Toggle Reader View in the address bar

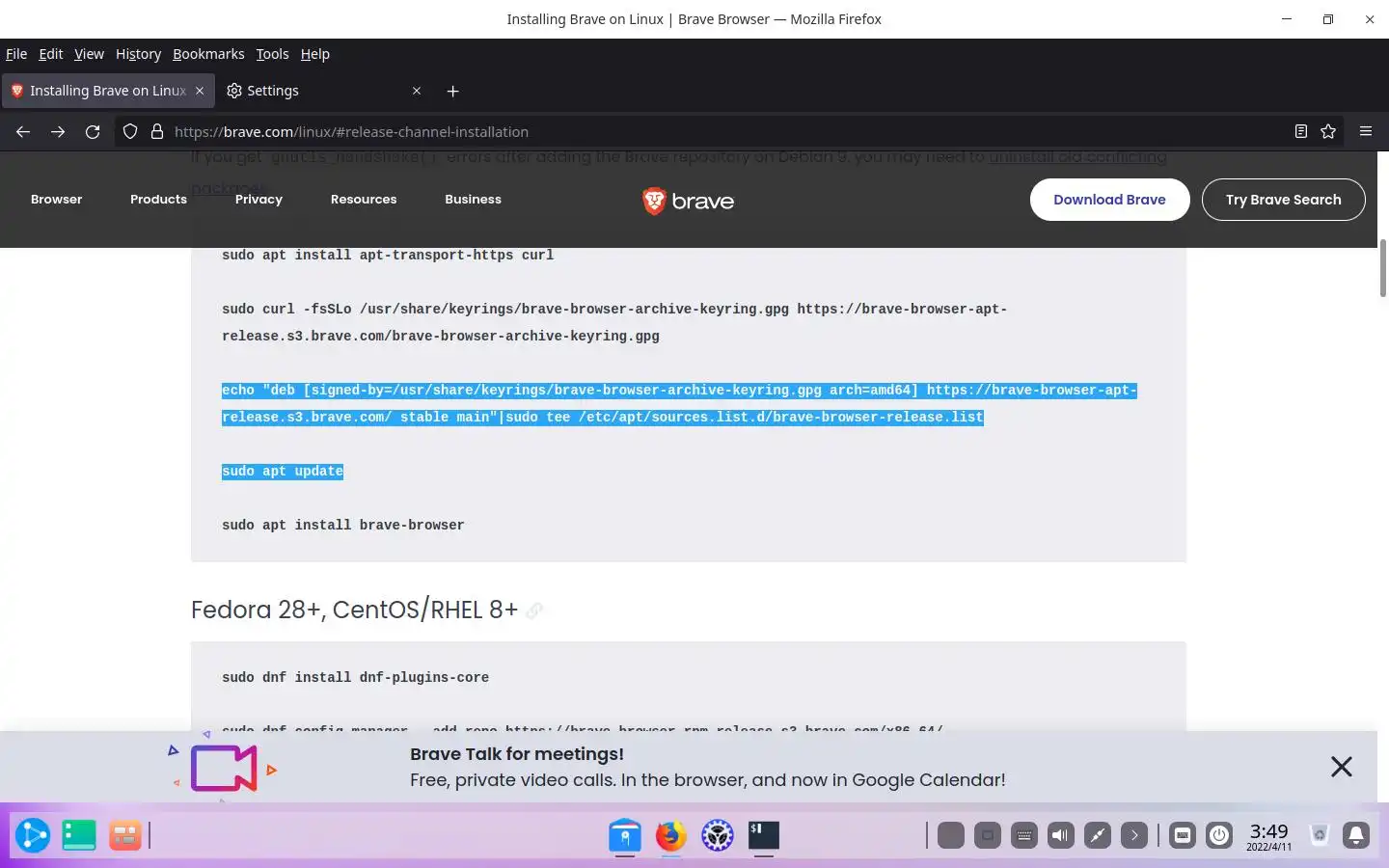(x=1300, y=131)
